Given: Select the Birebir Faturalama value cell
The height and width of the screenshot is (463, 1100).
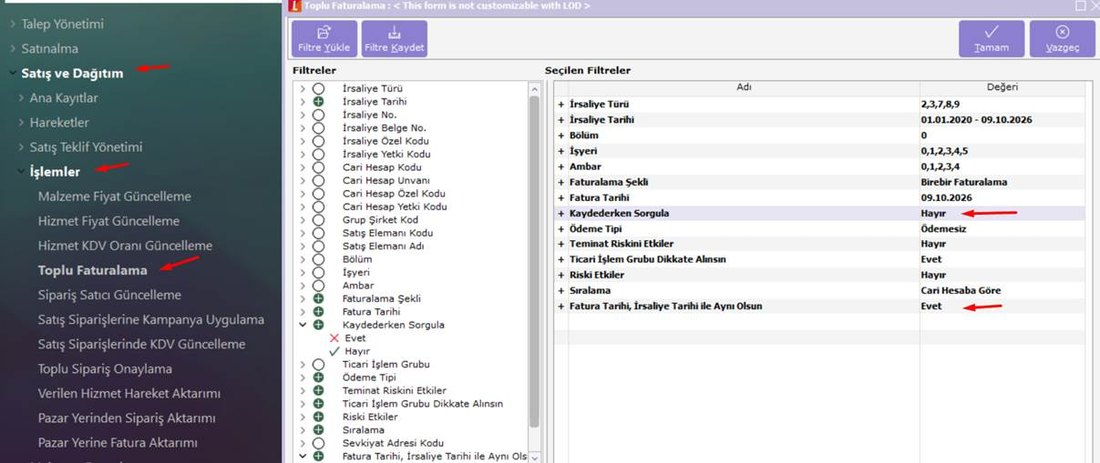Looking at the screenshot, I should (964, 182).
